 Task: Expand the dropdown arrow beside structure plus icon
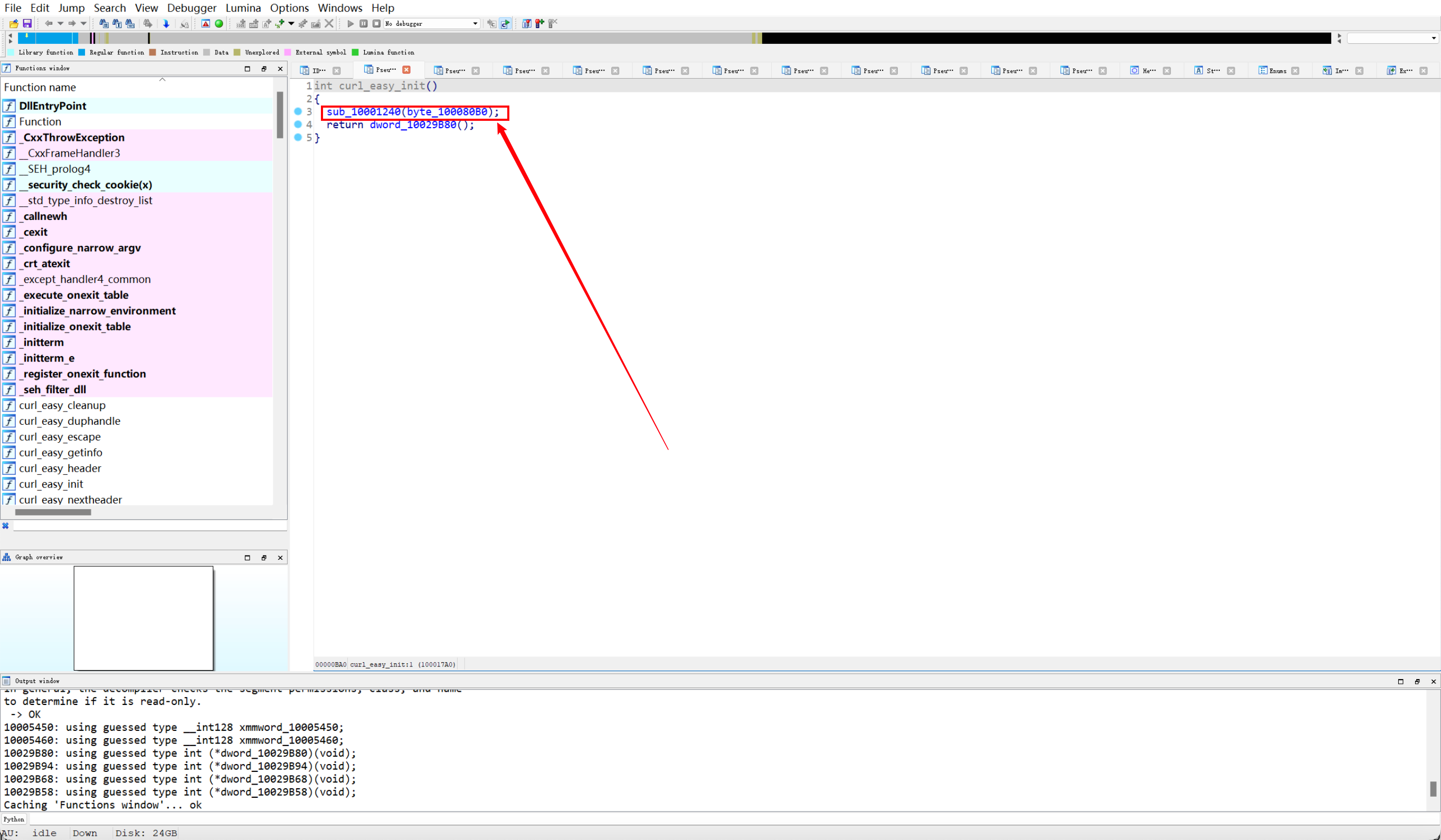291,23
